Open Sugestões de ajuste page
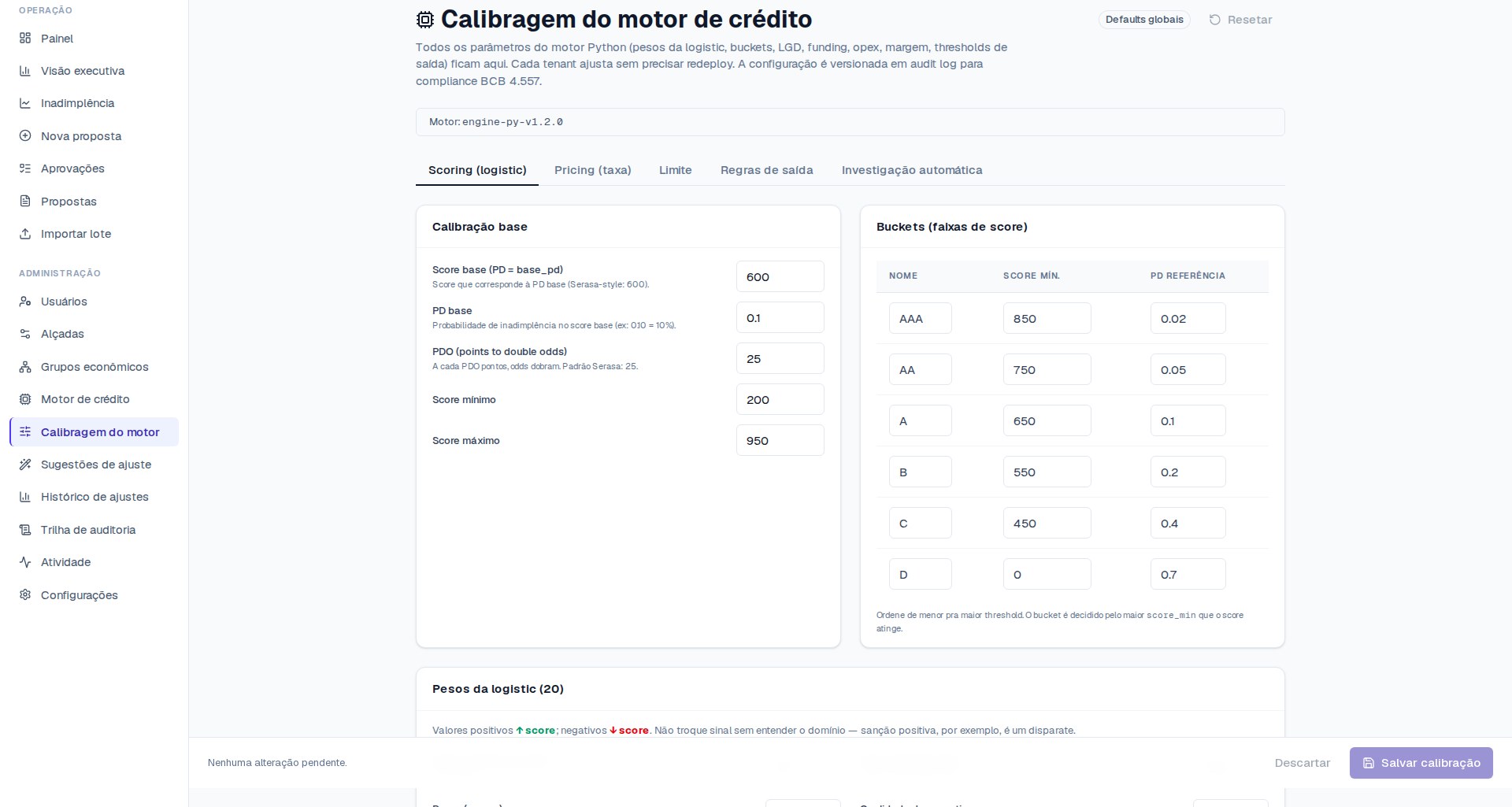 (x=96, y=465)
